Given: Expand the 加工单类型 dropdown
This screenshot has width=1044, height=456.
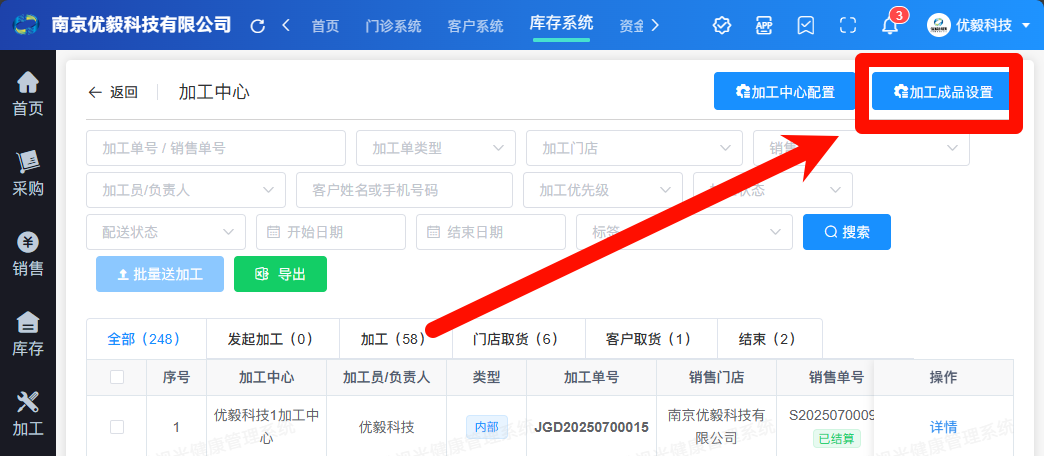Looking at the screenshot, I should coord(436,148).
